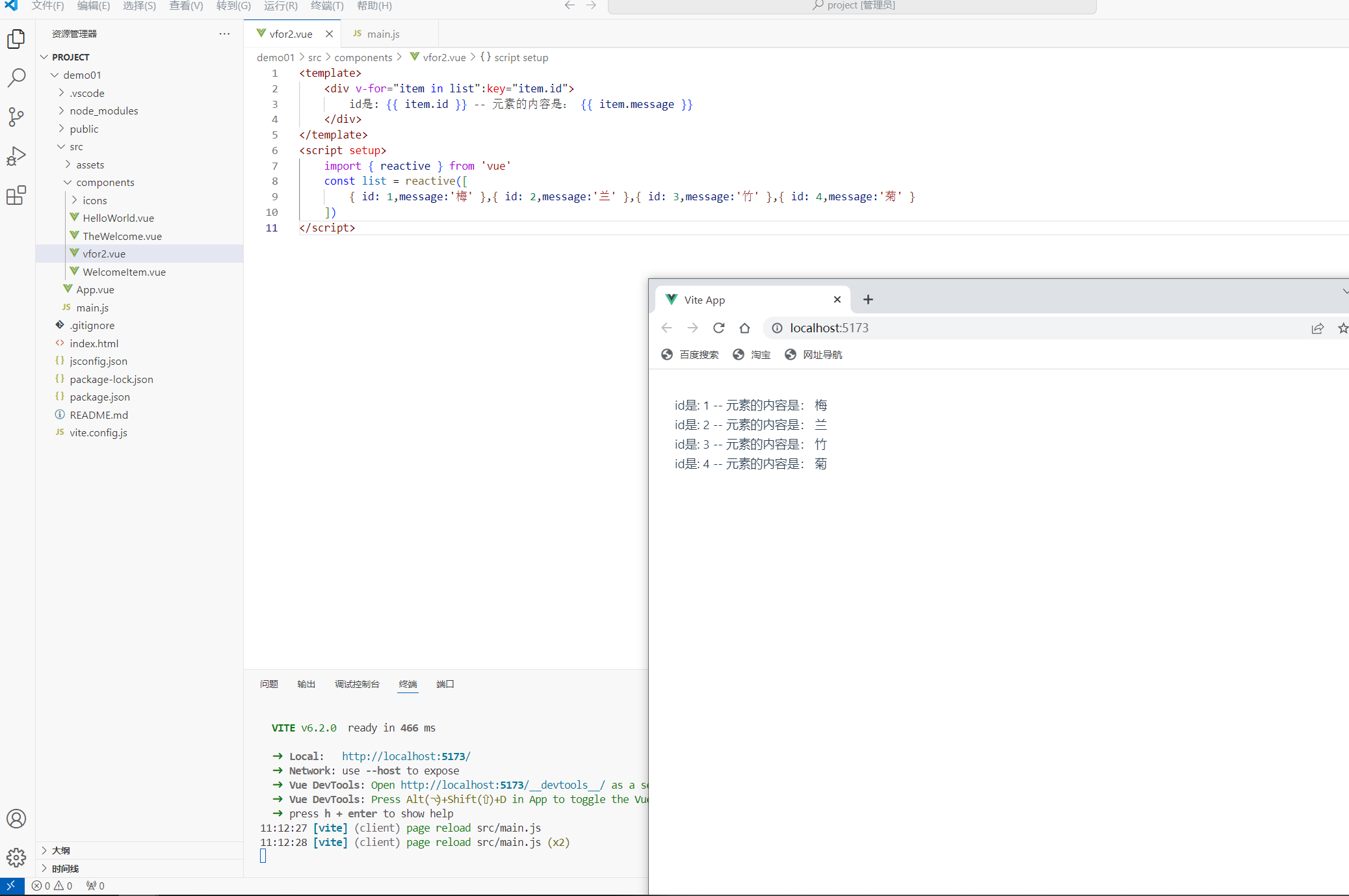Image resolution: width=1349 pixels, height=896 pixels.
Task: Click the script setup breadcrumb
Action: 514,57
